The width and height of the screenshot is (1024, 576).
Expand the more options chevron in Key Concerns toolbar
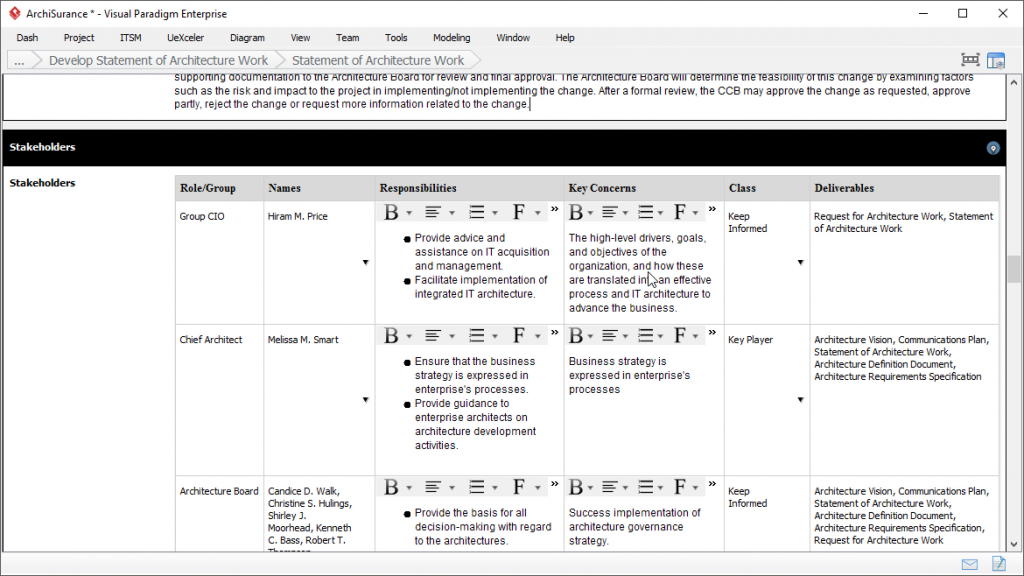[712, 206]
